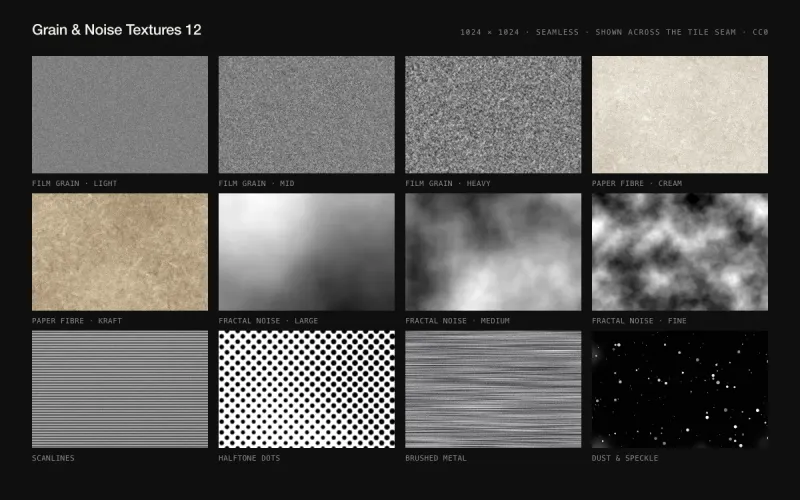Click the 'FILM GRAIN · MID' caption
This screenshot has height=500, width=800.
coord(256,183)
